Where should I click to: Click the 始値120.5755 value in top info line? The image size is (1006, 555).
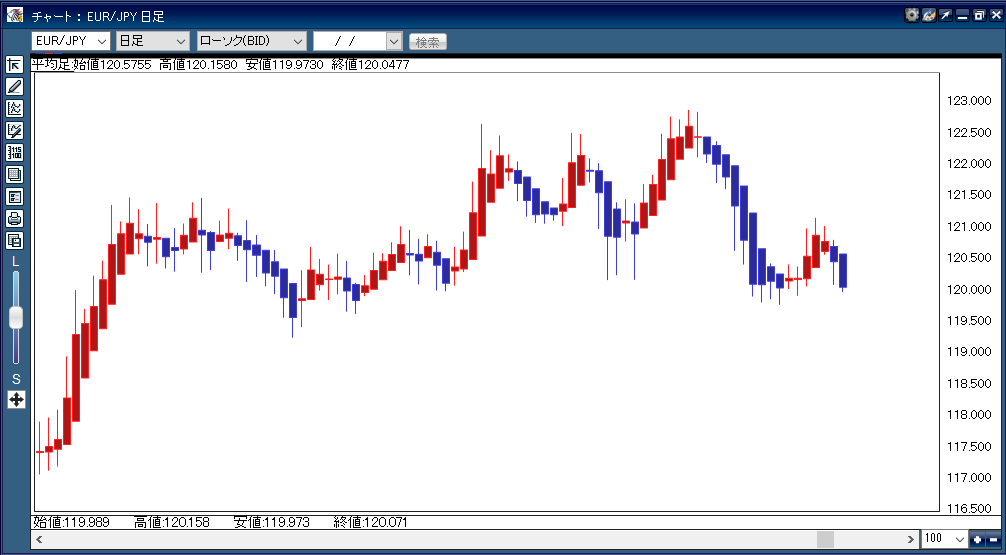click(112, 65)
